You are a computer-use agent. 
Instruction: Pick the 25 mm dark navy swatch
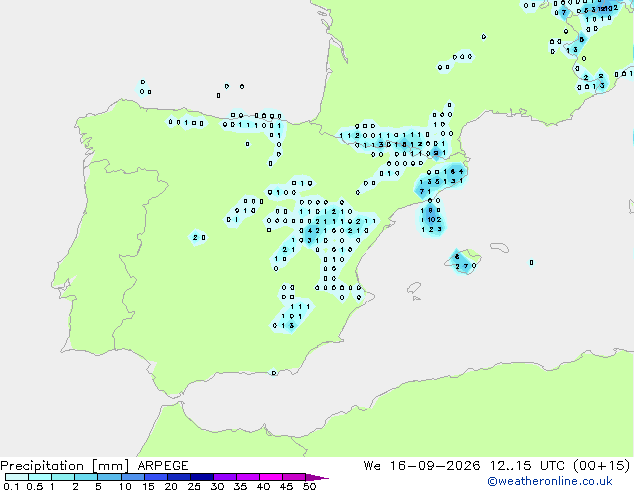(202, 477)
